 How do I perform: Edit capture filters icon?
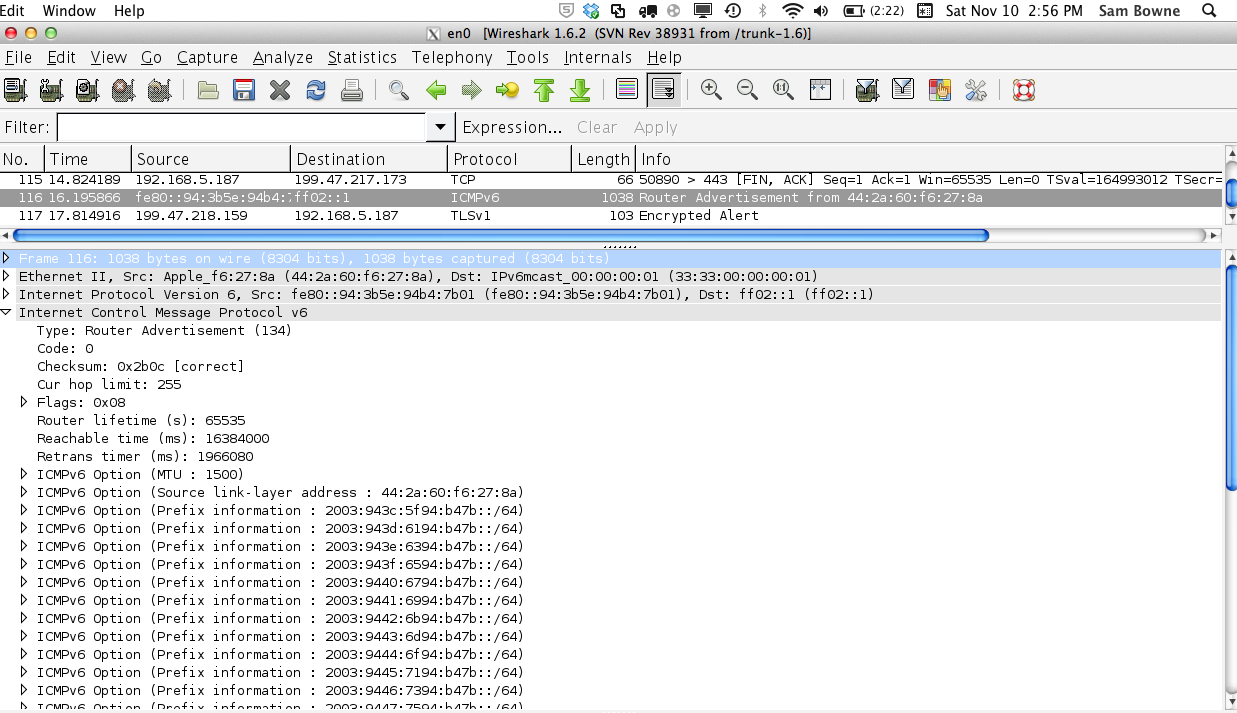[x=867, y=91]
